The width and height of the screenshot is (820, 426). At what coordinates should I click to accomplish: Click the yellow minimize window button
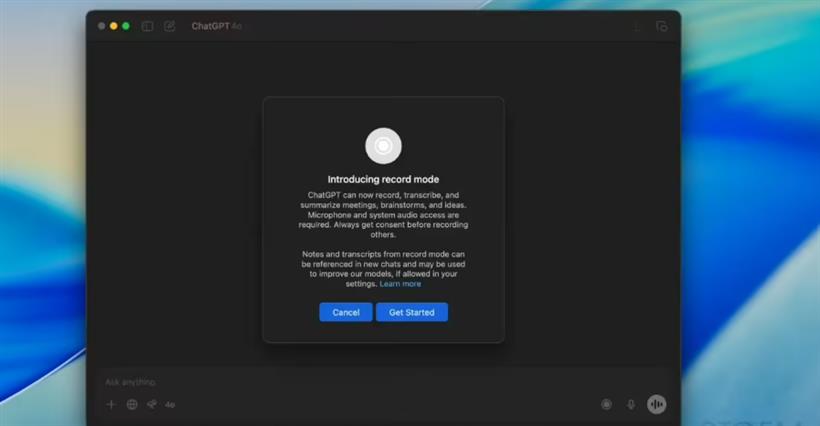[113, 26]
